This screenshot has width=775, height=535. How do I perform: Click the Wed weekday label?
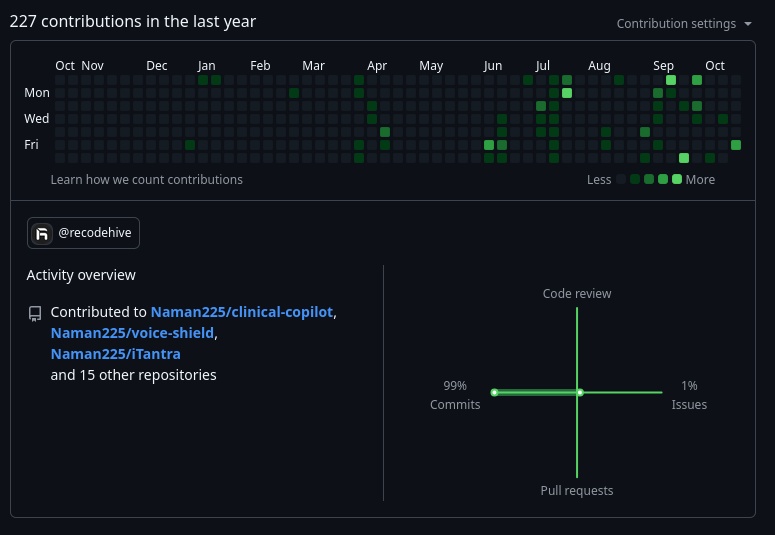(37, 119)
